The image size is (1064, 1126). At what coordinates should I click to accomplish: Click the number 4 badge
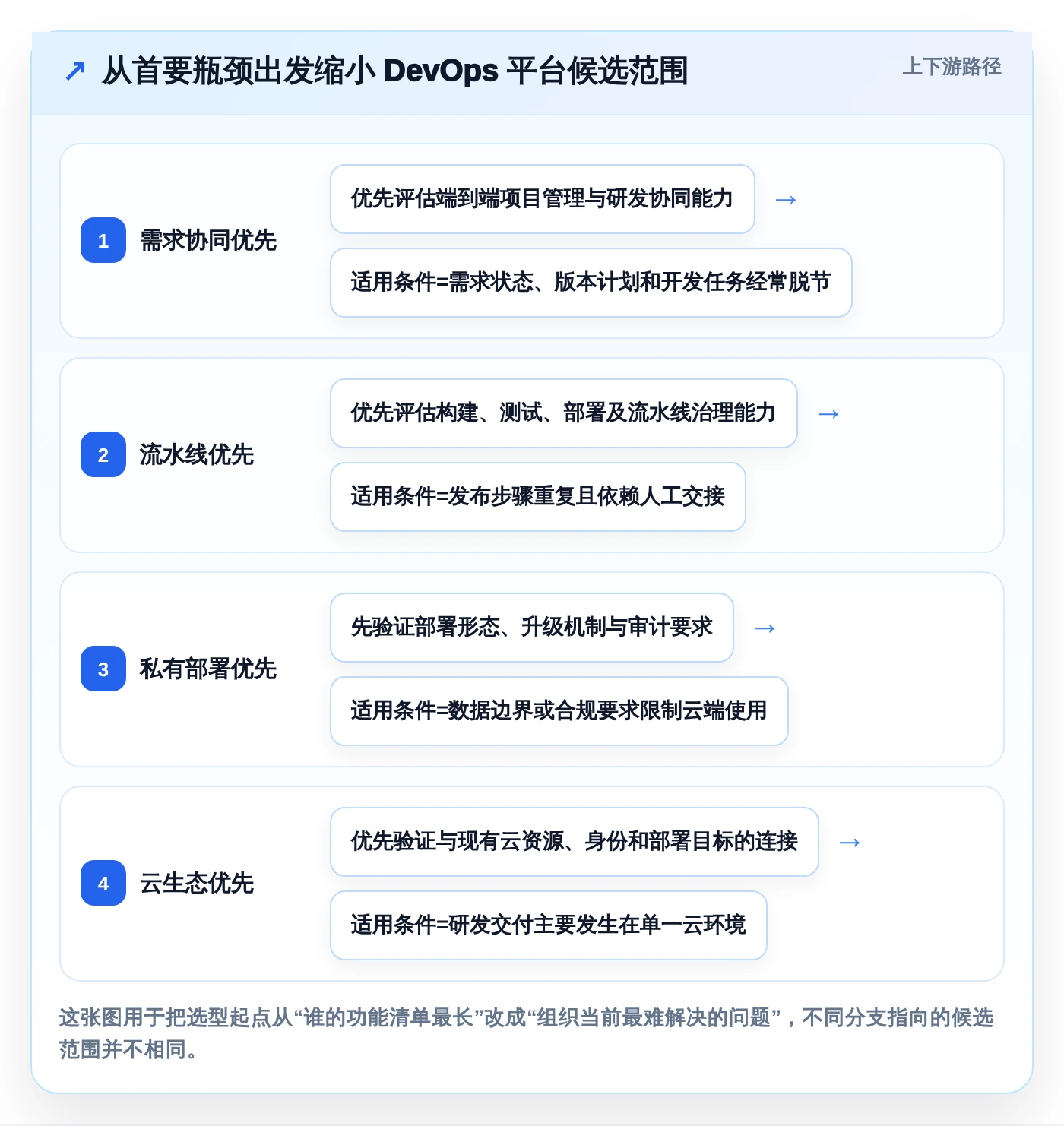103,884
